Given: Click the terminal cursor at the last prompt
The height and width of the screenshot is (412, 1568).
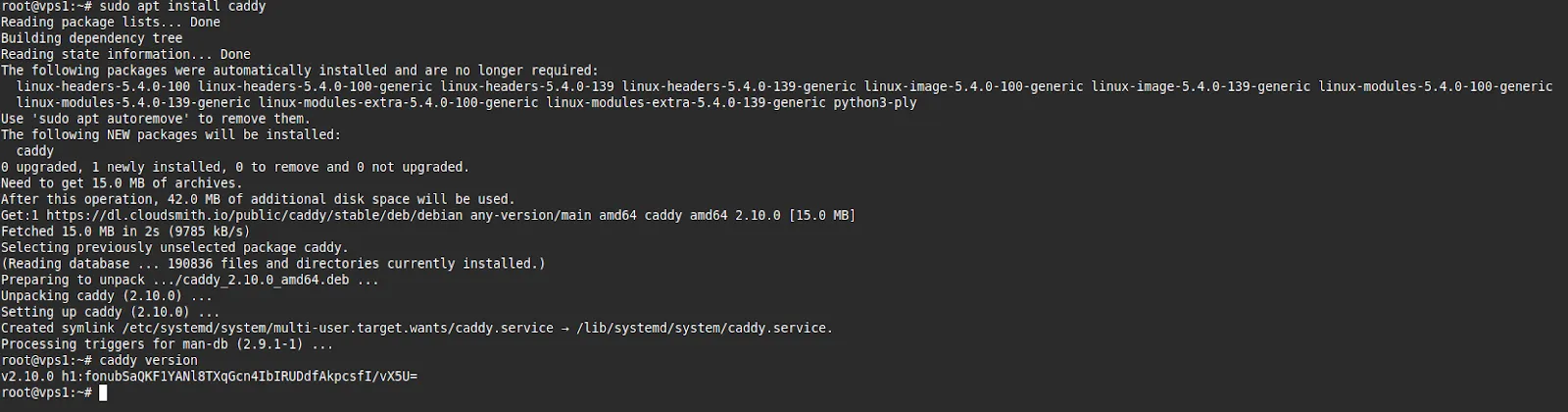Looking at the screenshot, I should 103,393.
